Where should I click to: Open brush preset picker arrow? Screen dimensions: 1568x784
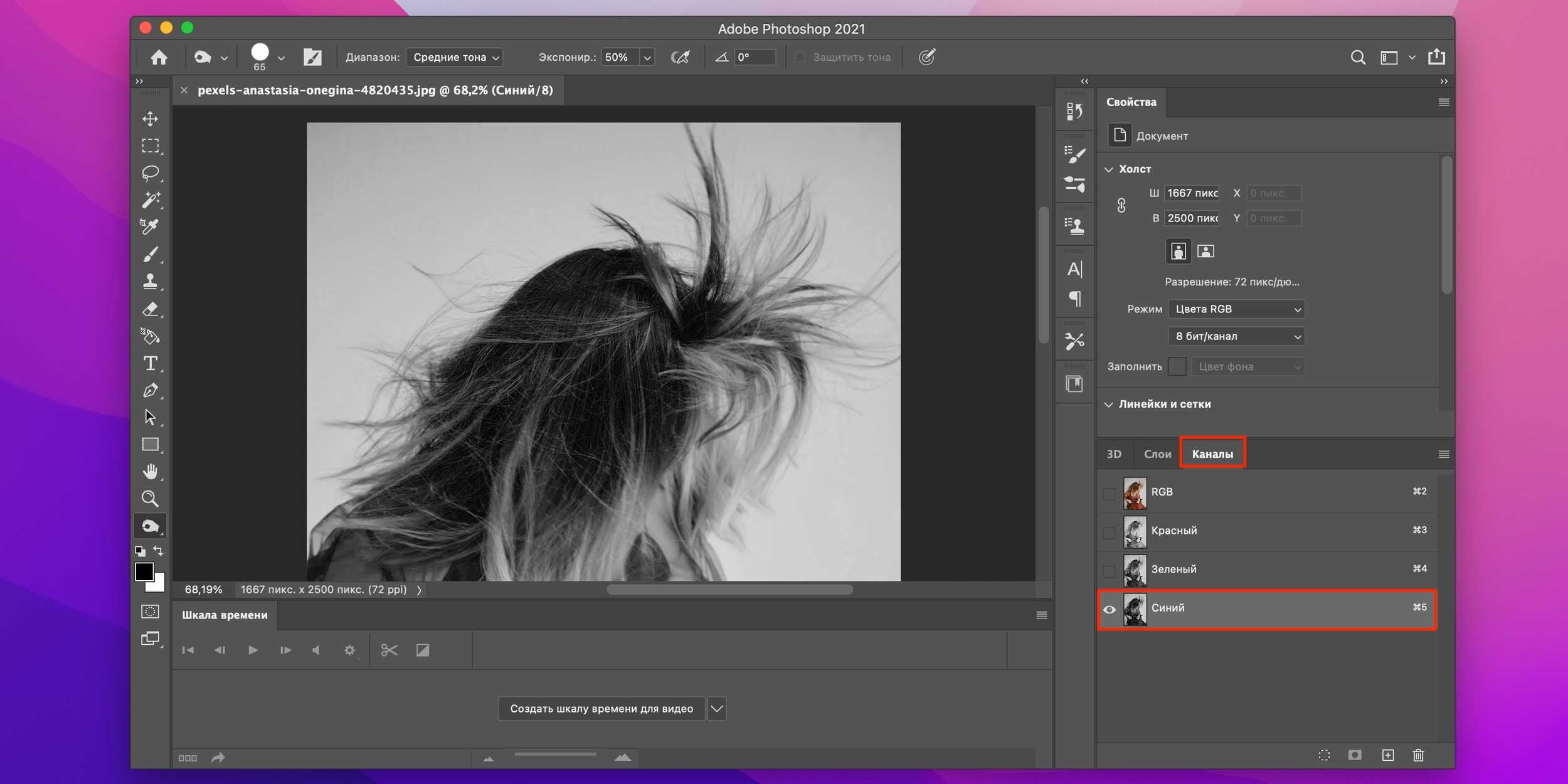[281, 58]
